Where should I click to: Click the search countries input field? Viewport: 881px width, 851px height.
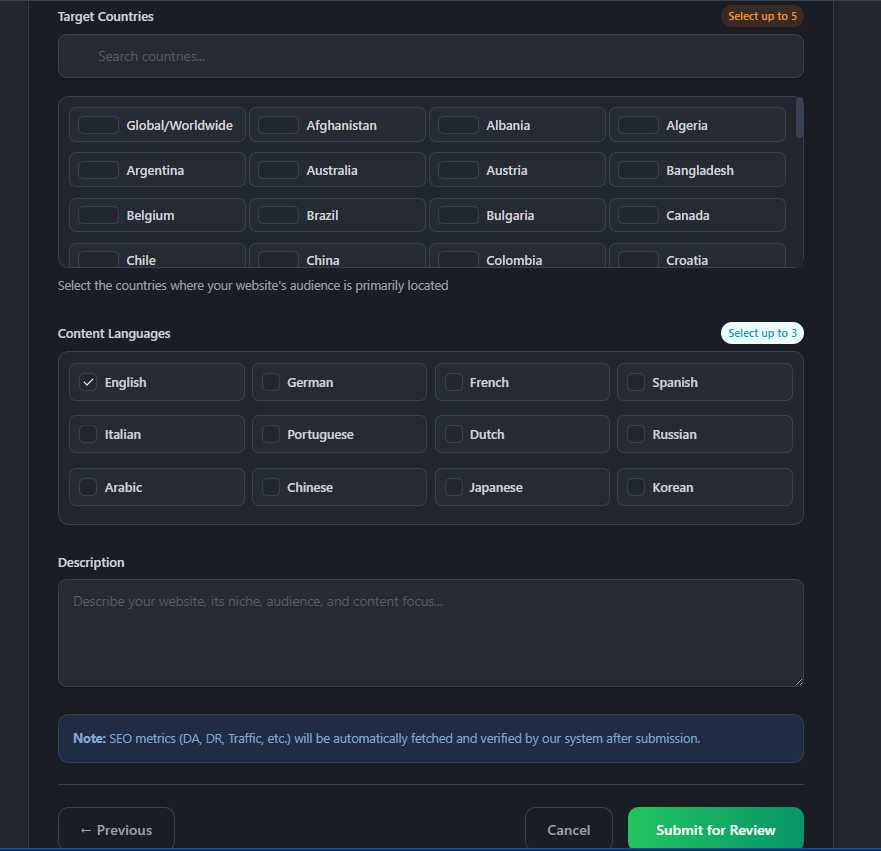coord(430,56)
